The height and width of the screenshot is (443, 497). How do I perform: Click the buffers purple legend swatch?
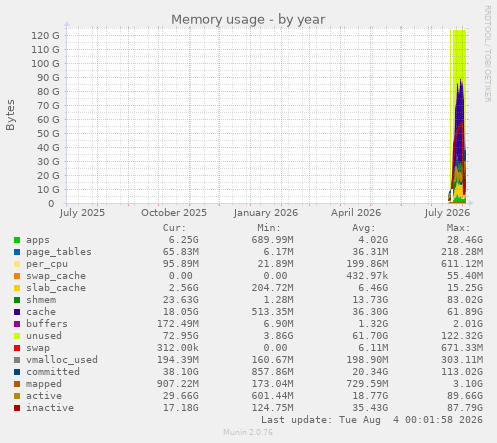coord(17,324)
